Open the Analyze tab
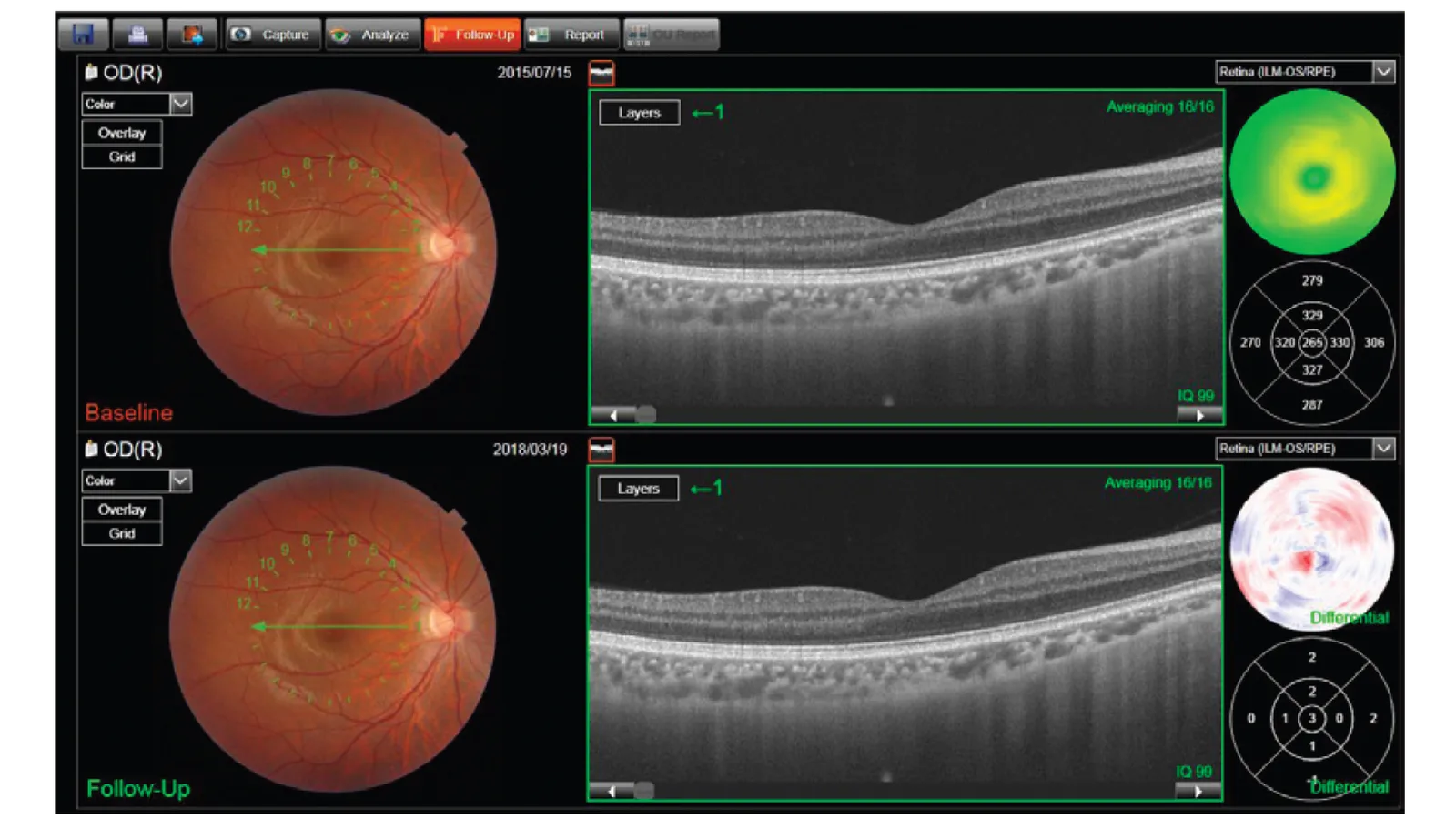This screenshot has width=1456, height=819. (373, 35)
